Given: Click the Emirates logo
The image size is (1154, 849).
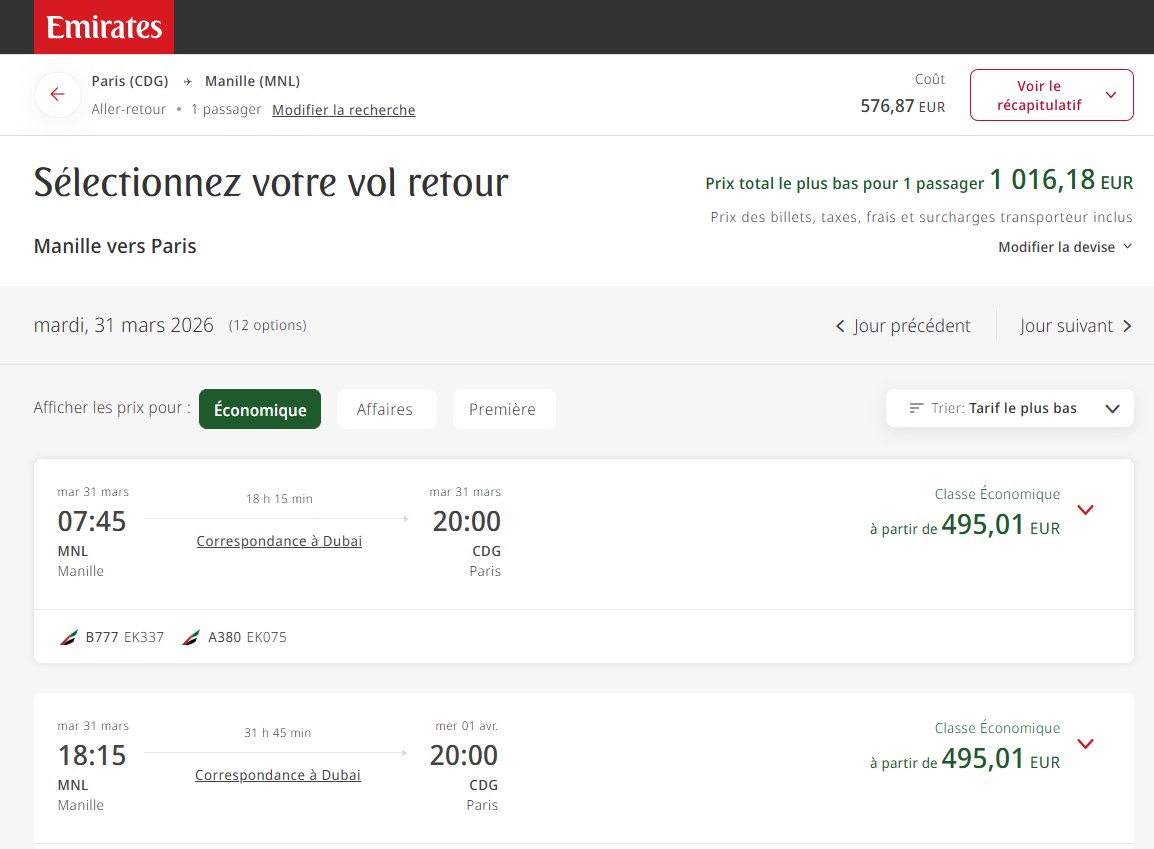Looking at the screenshot, I should coord(104,27).
